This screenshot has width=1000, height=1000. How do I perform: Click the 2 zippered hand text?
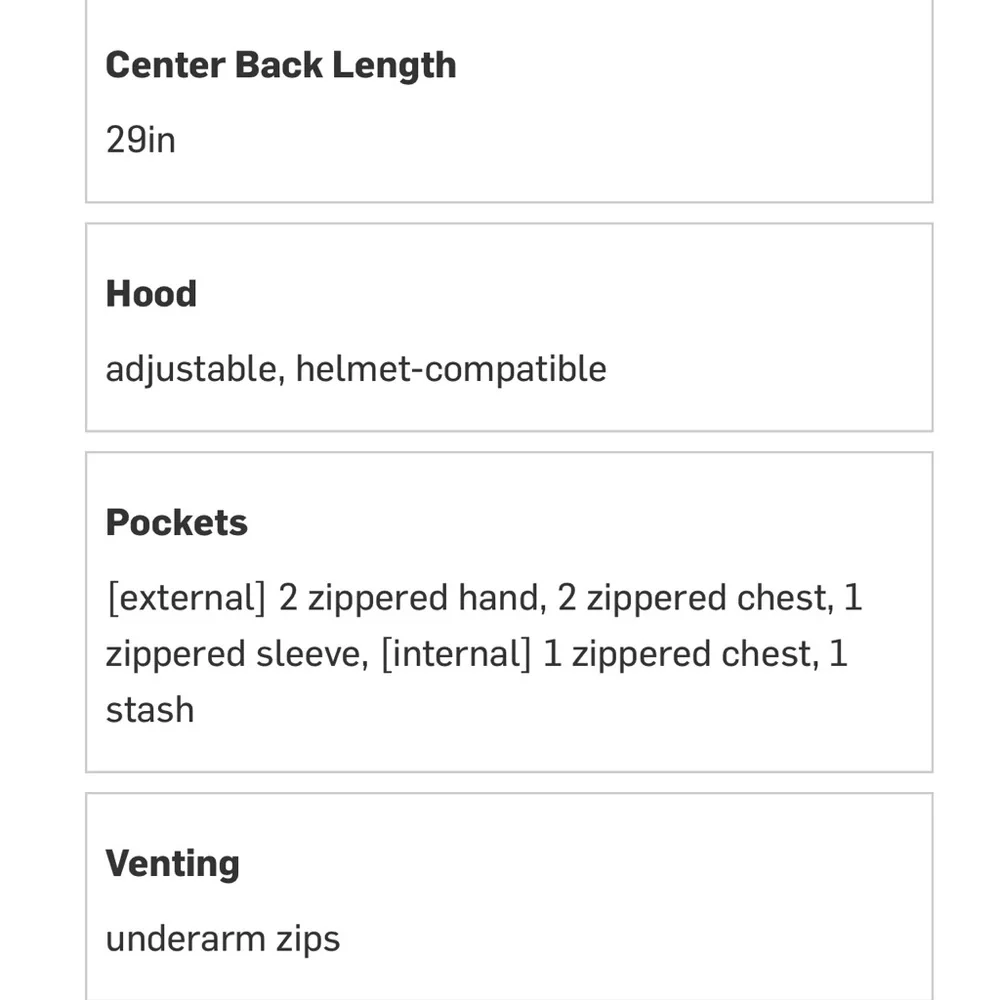[413, 598]
